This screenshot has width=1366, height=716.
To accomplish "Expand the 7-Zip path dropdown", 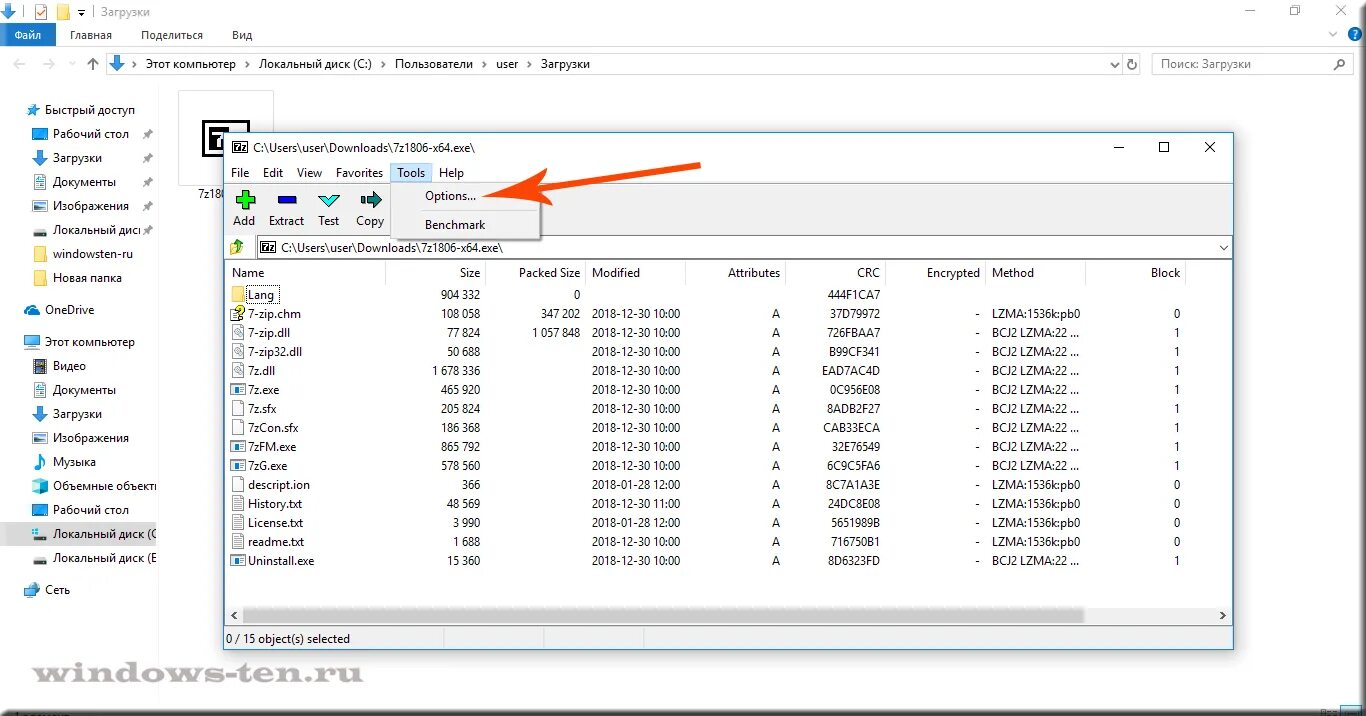I will 1224,248.
